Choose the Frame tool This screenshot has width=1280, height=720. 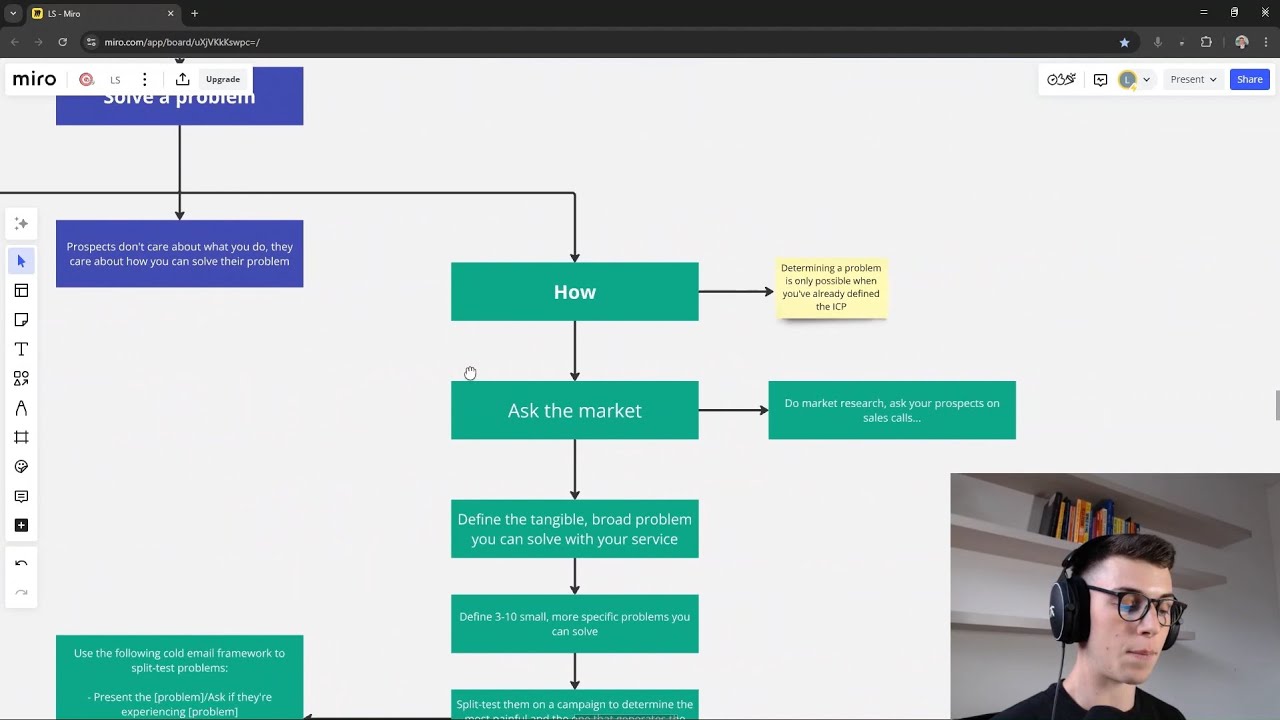21,437
